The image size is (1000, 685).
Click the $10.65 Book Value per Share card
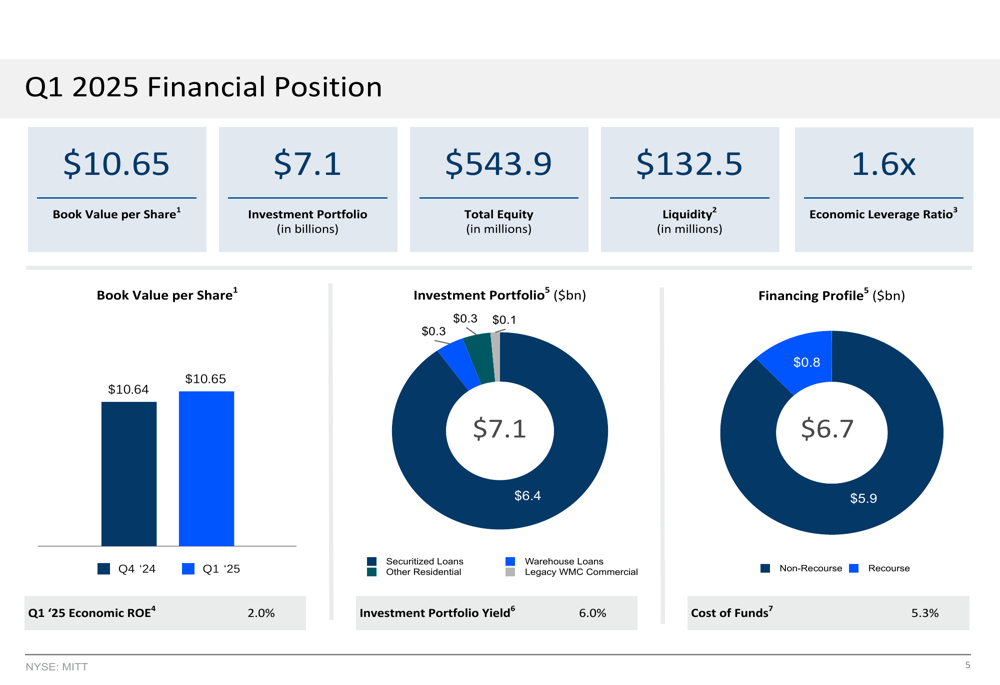pyautogui.click(x=117, y=189)
